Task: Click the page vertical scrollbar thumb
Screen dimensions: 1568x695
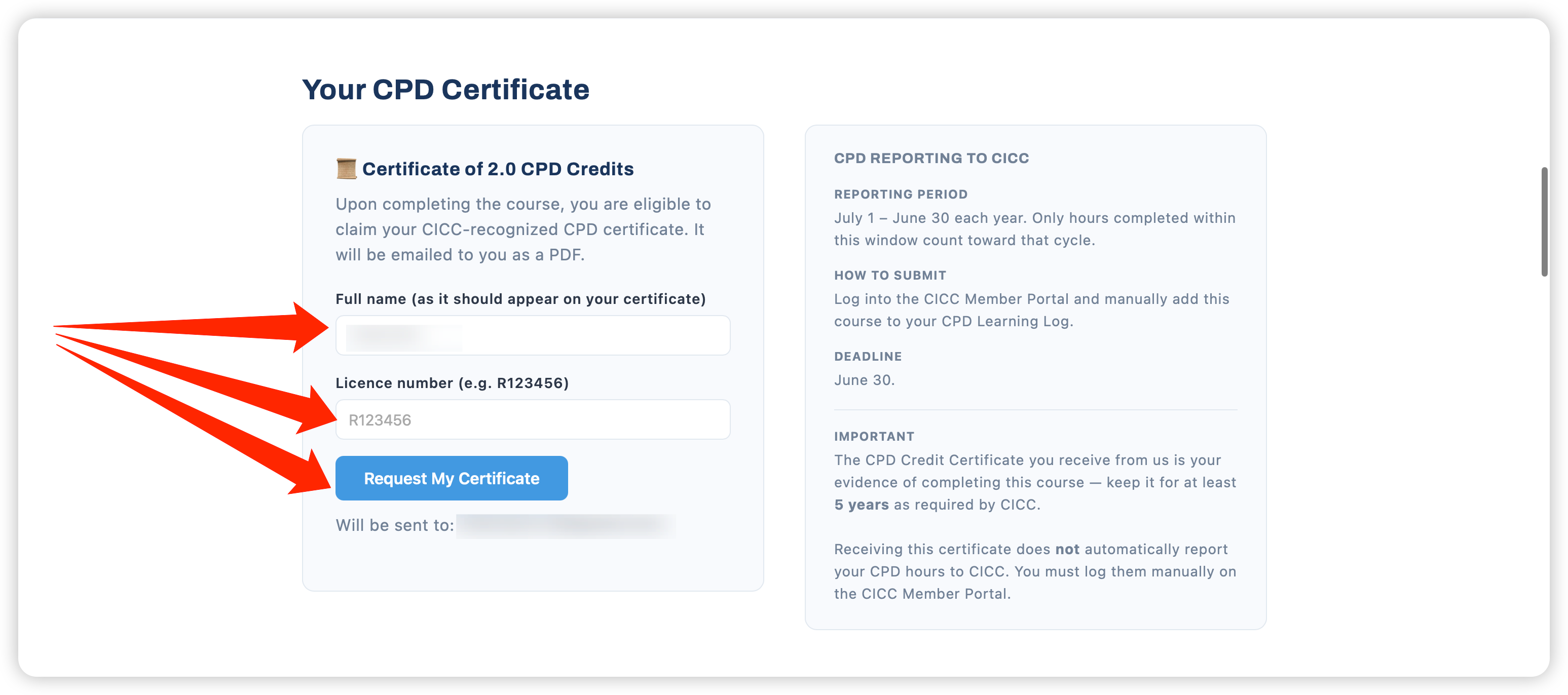Action: tap(1544, 221)
